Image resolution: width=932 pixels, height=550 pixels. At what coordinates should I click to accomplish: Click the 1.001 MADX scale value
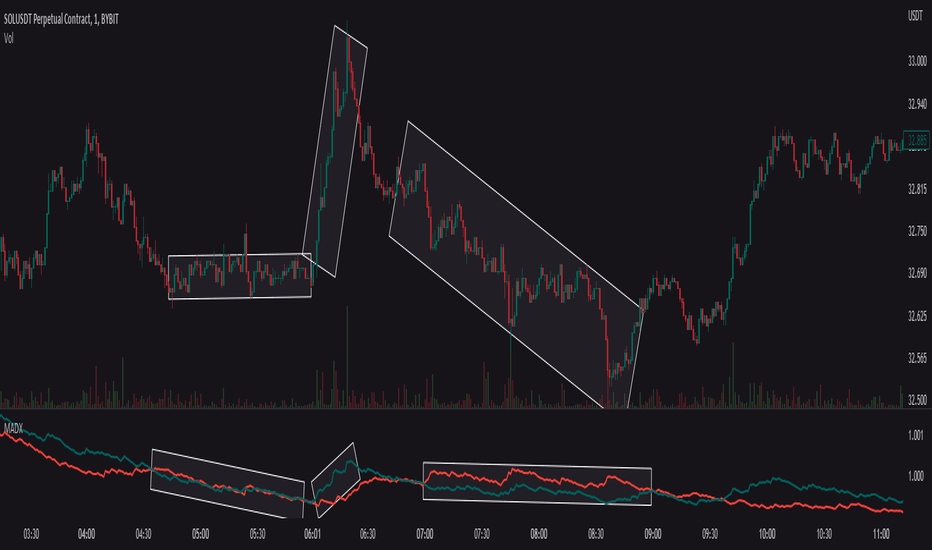[x=916, y=436]
